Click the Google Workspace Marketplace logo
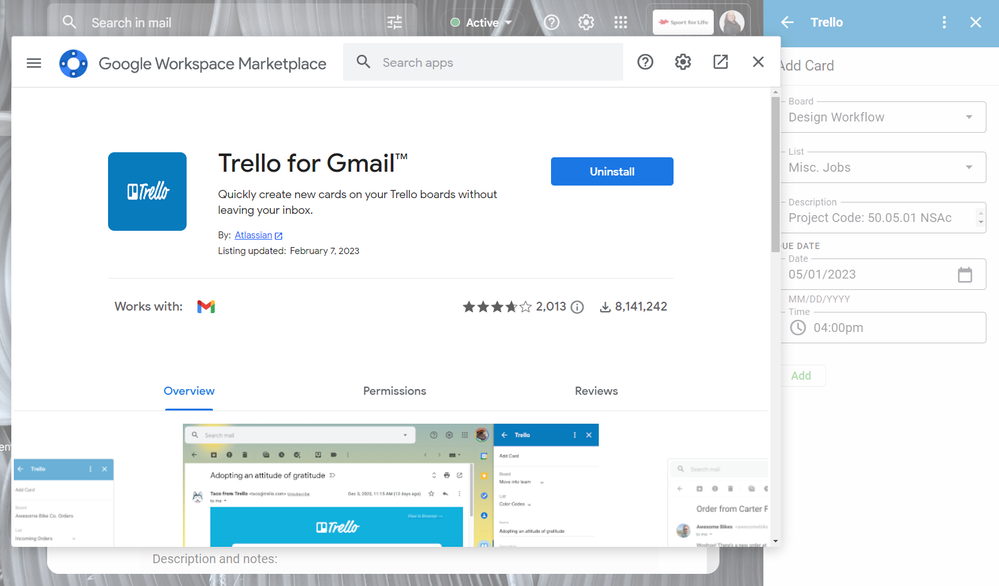This screenshot has height=586, width=999. (x=73, y=63)
